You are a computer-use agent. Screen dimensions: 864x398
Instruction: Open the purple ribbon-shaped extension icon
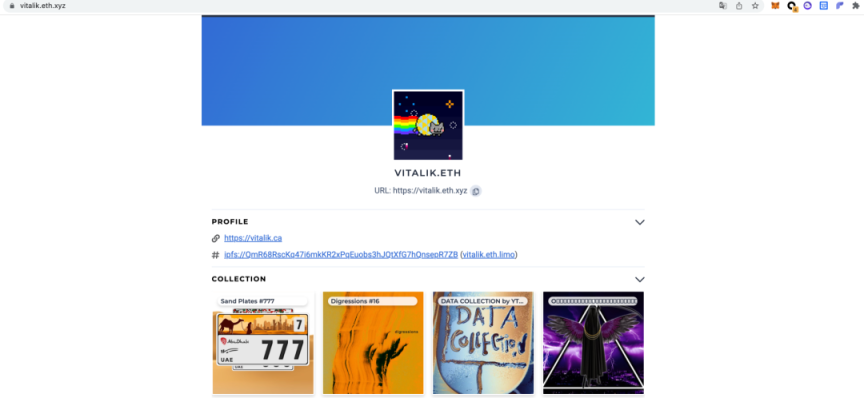pos(840,6)
